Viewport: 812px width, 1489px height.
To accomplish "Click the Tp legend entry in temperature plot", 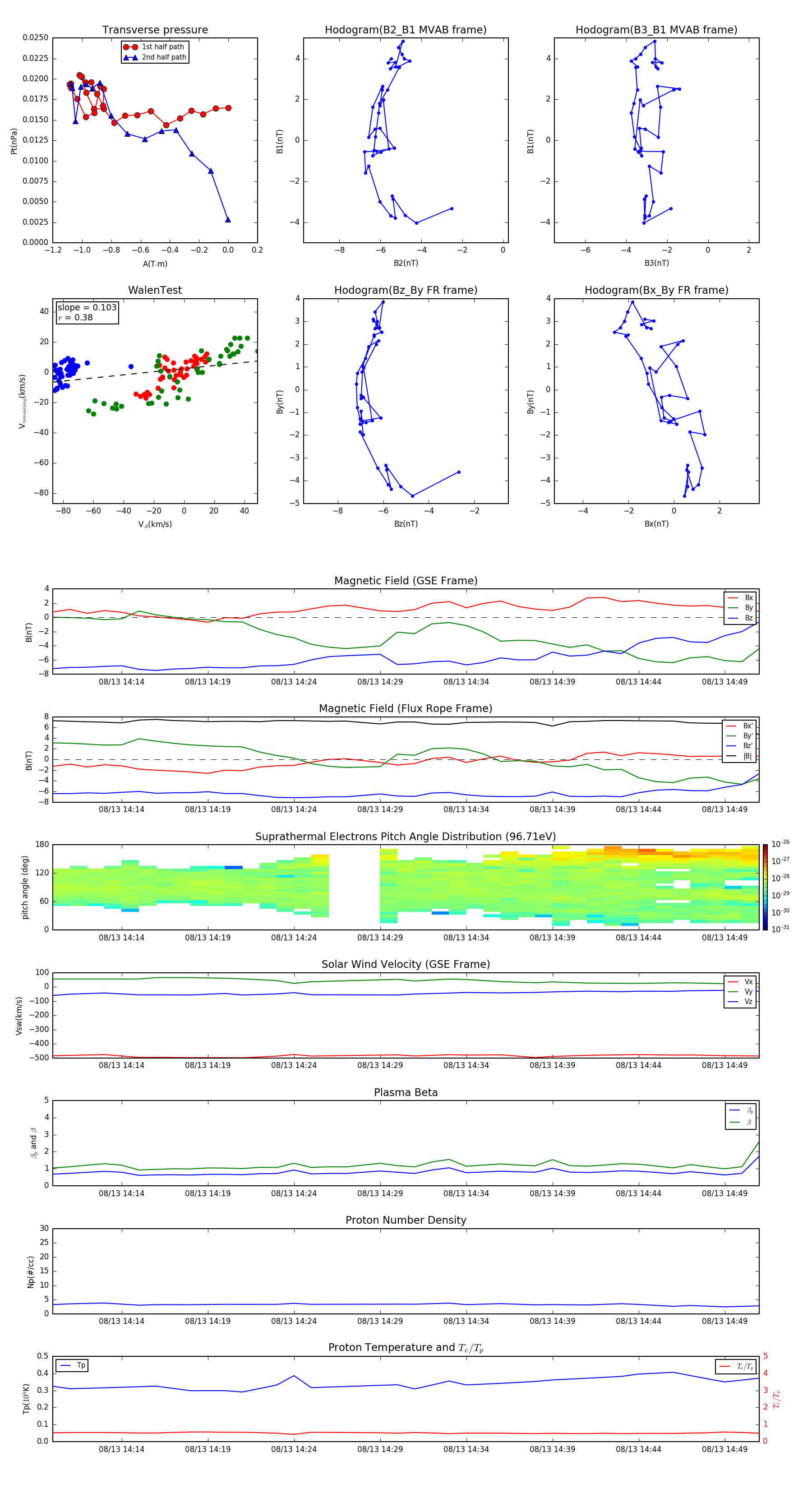I will pos(73,1365).
